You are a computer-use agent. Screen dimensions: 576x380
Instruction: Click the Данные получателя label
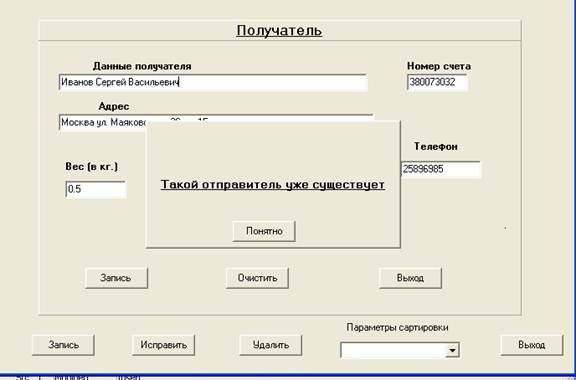tap(142, 66)
